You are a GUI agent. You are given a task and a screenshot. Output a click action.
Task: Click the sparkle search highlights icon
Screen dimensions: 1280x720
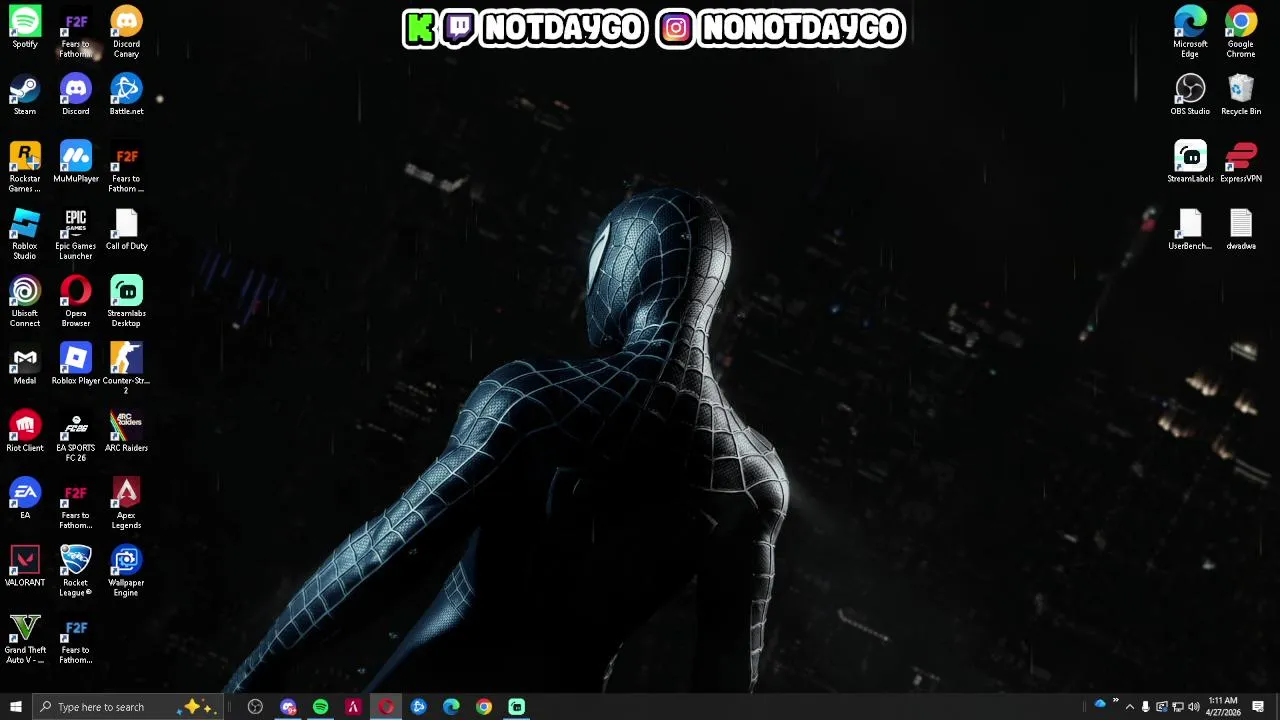tap(196, 707)
